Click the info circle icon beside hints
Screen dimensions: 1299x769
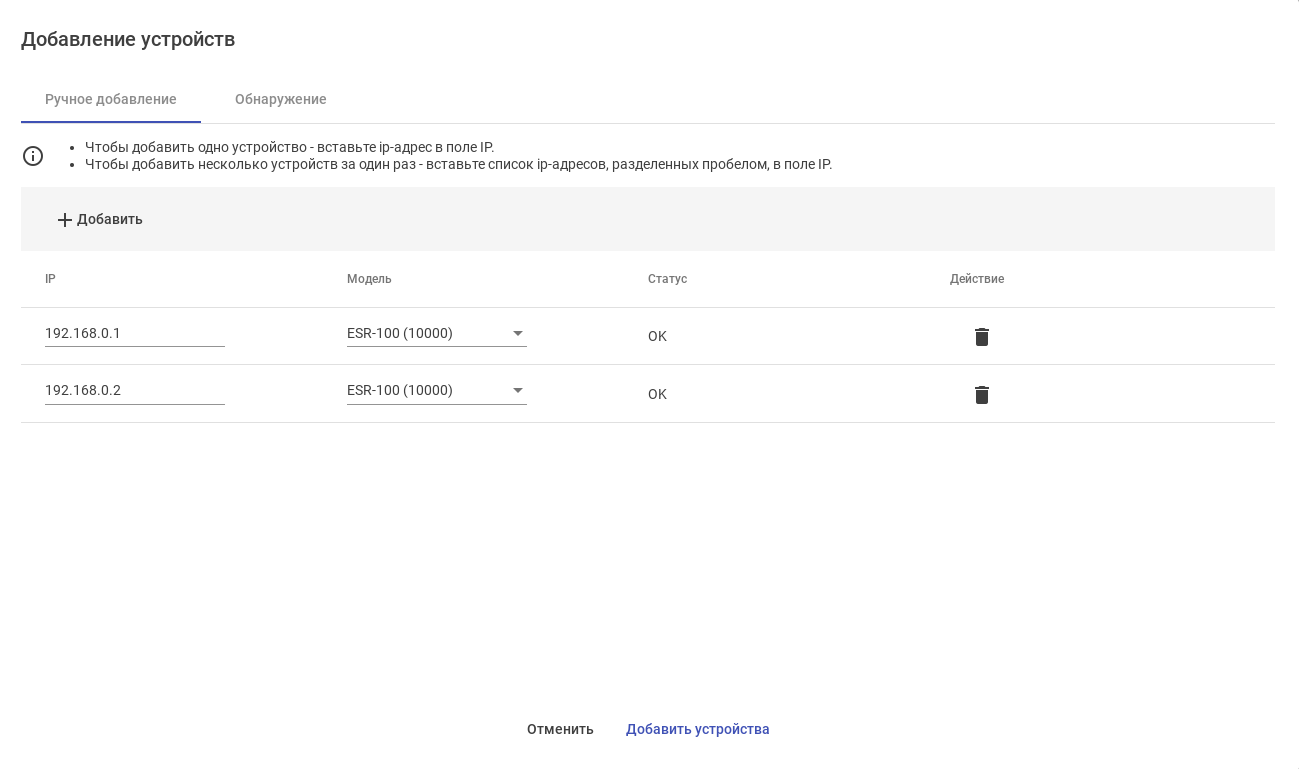33,156
